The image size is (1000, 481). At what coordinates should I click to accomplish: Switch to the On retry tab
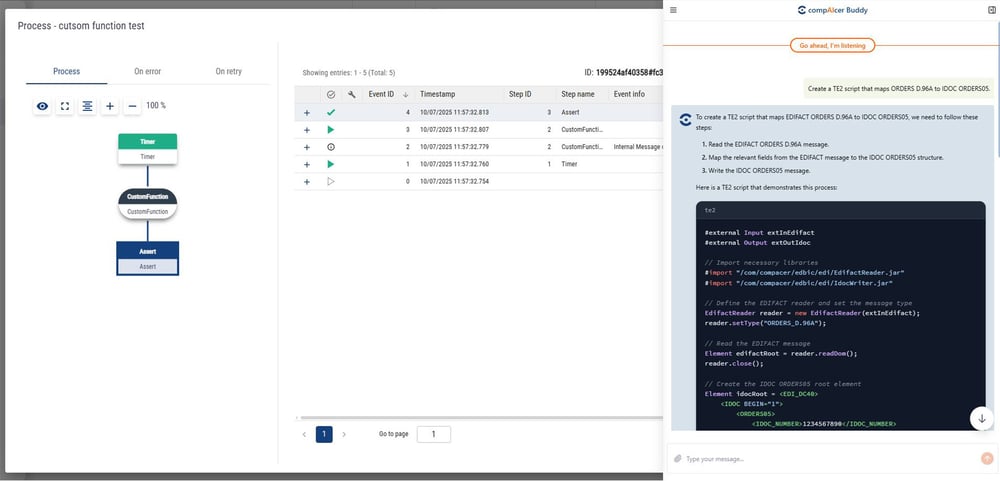228,72
